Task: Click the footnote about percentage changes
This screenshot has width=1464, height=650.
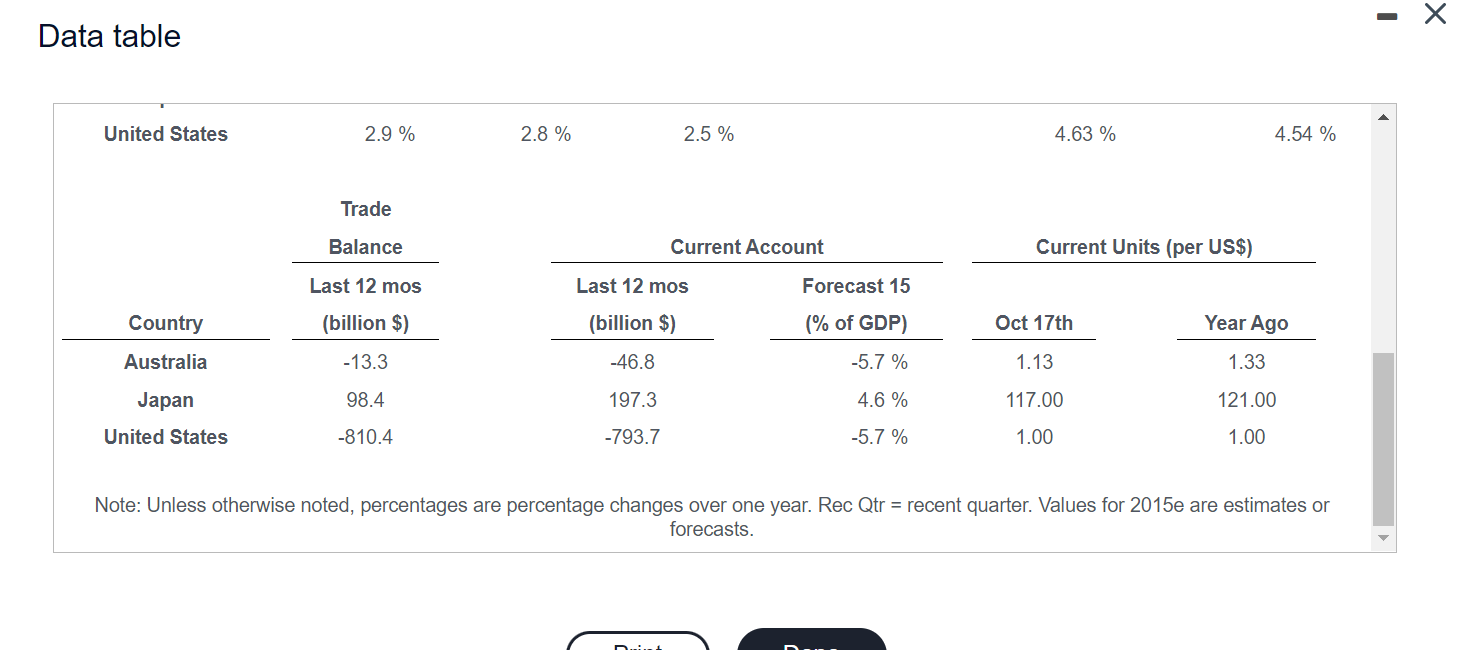Action: point(712,516)
